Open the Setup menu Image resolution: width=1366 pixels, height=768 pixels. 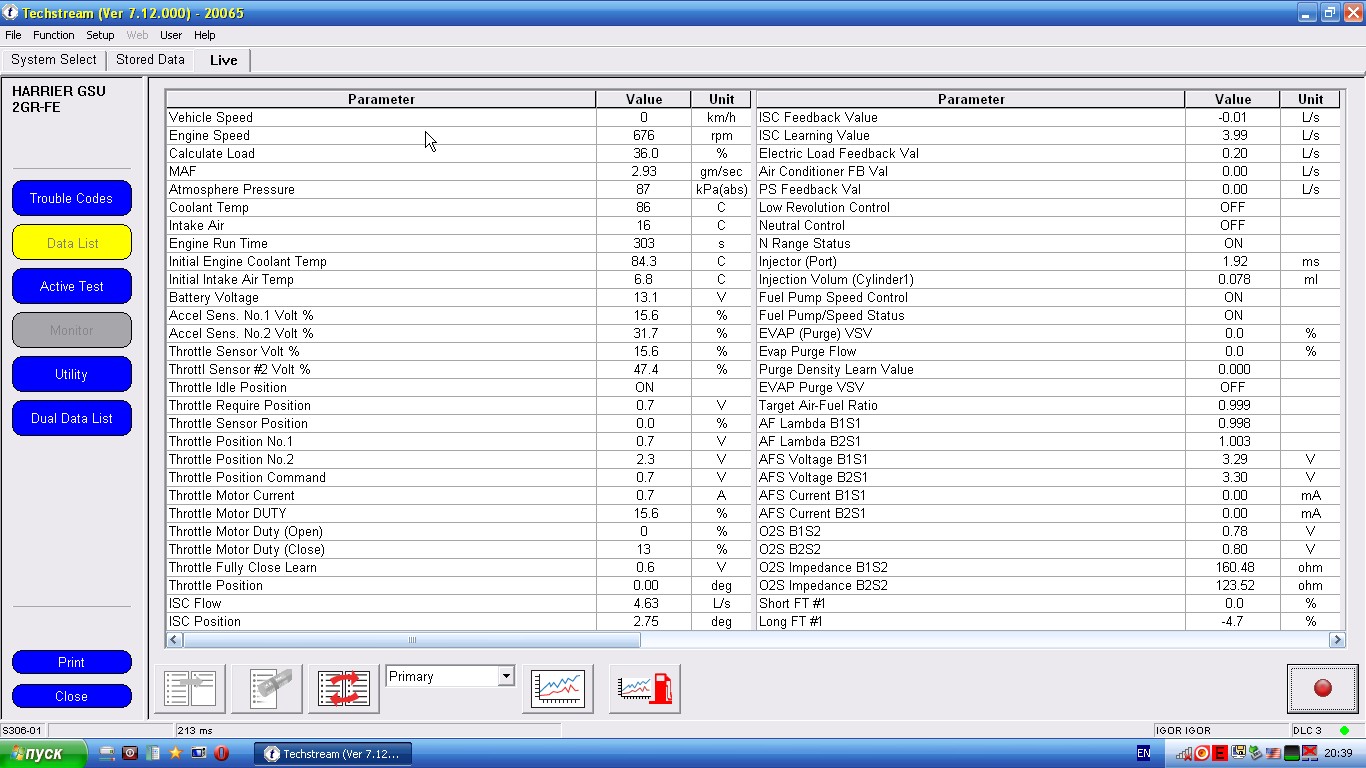point(100,35)
